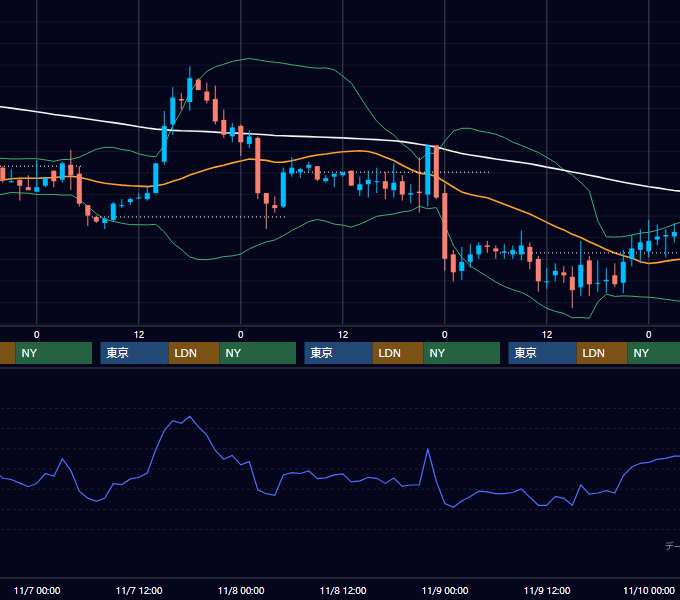
Task: Click the LDN session block on 11/8
Action: (x=398, y=353)
